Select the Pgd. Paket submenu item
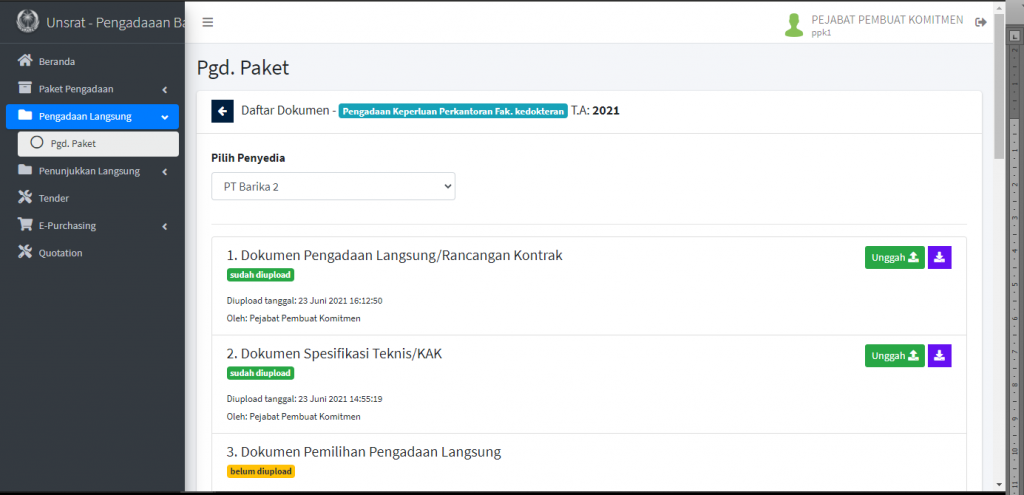Screen dimensions: 1024x495 tap(73, 144)
